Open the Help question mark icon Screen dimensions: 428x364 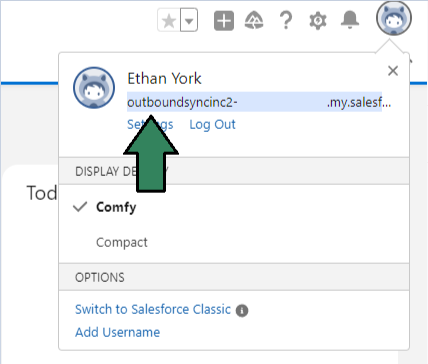(286, 21)
